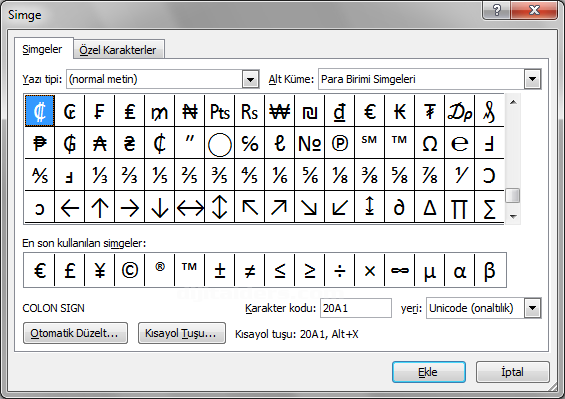Choose the Kip sign symbol
The width and height of the screenshot is (565, 399).
(399, 111)
